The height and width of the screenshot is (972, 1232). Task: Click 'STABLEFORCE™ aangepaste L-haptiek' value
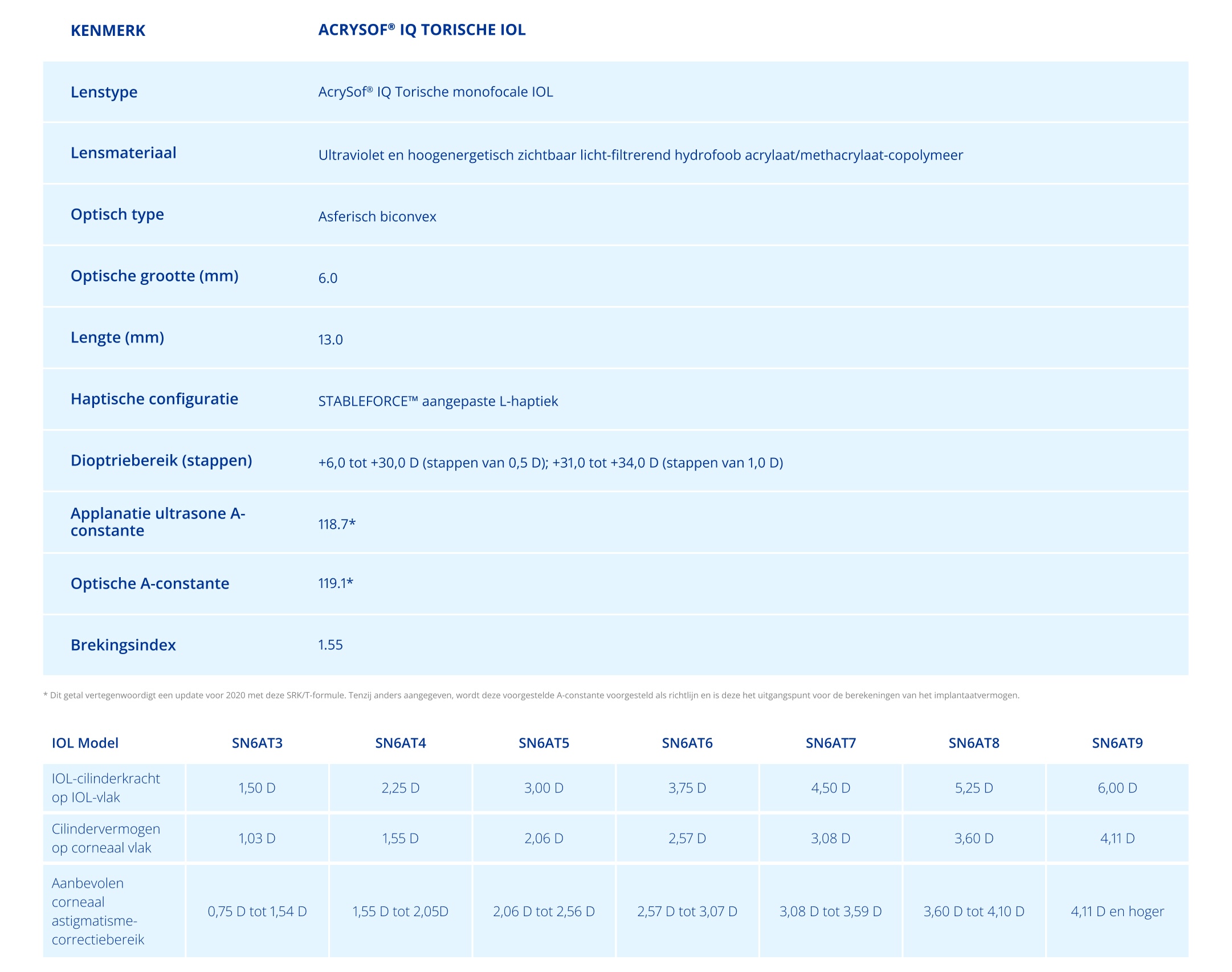pyautogui.click(x=438, y=401)
